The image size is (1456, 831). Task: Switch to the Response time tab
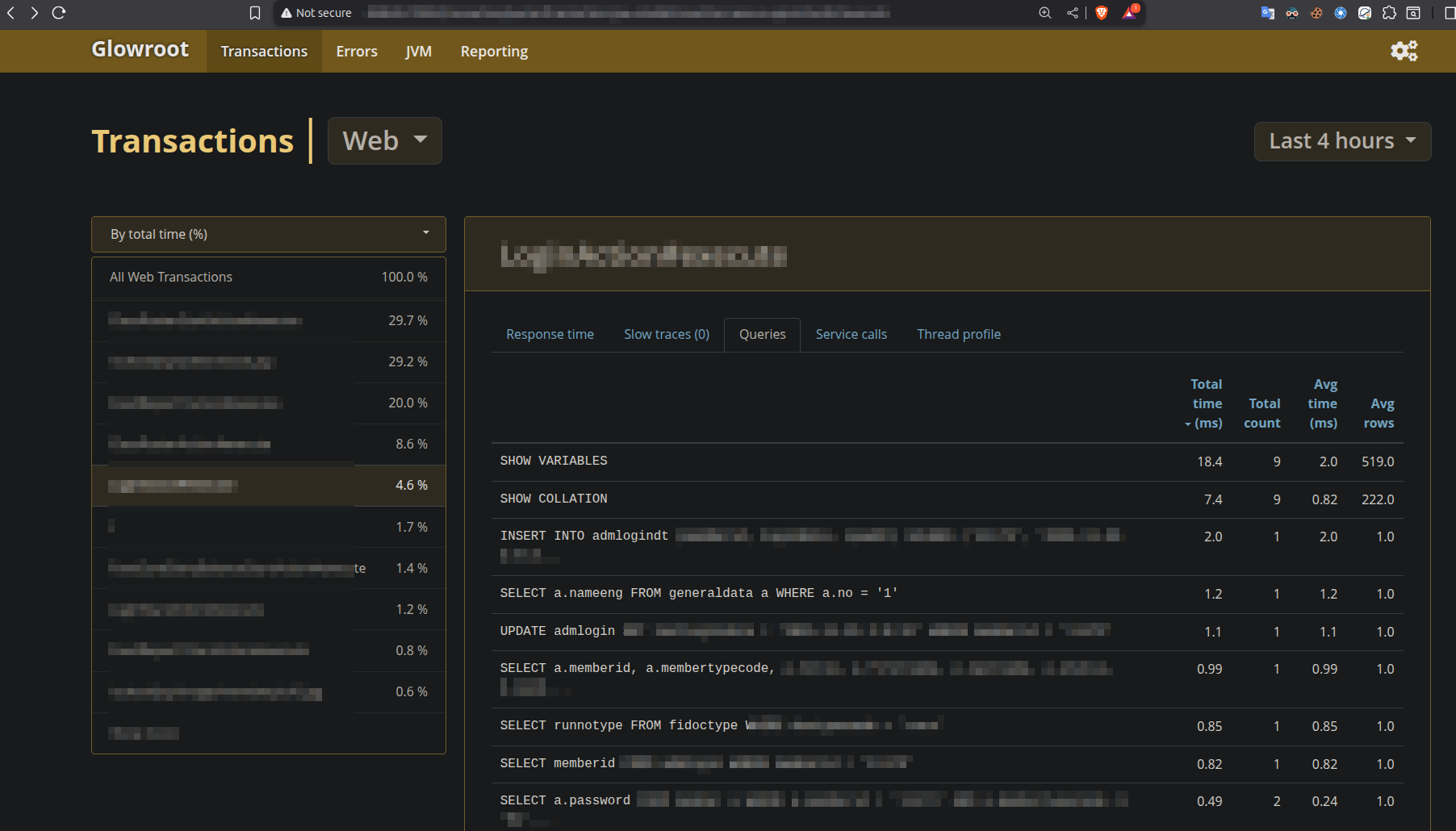coord(550,334)
